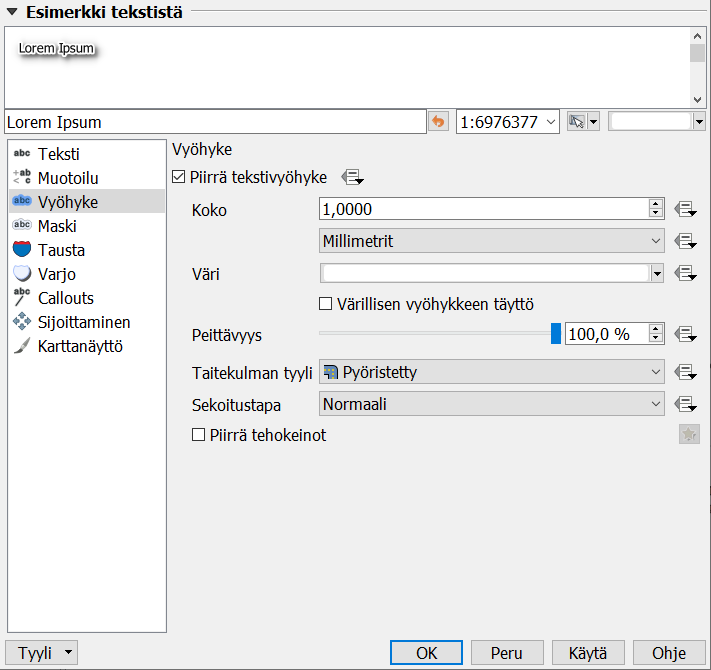The image size is (711, 670).
Task: Open the Sijoittaminen section
Action: click(84, 323)
